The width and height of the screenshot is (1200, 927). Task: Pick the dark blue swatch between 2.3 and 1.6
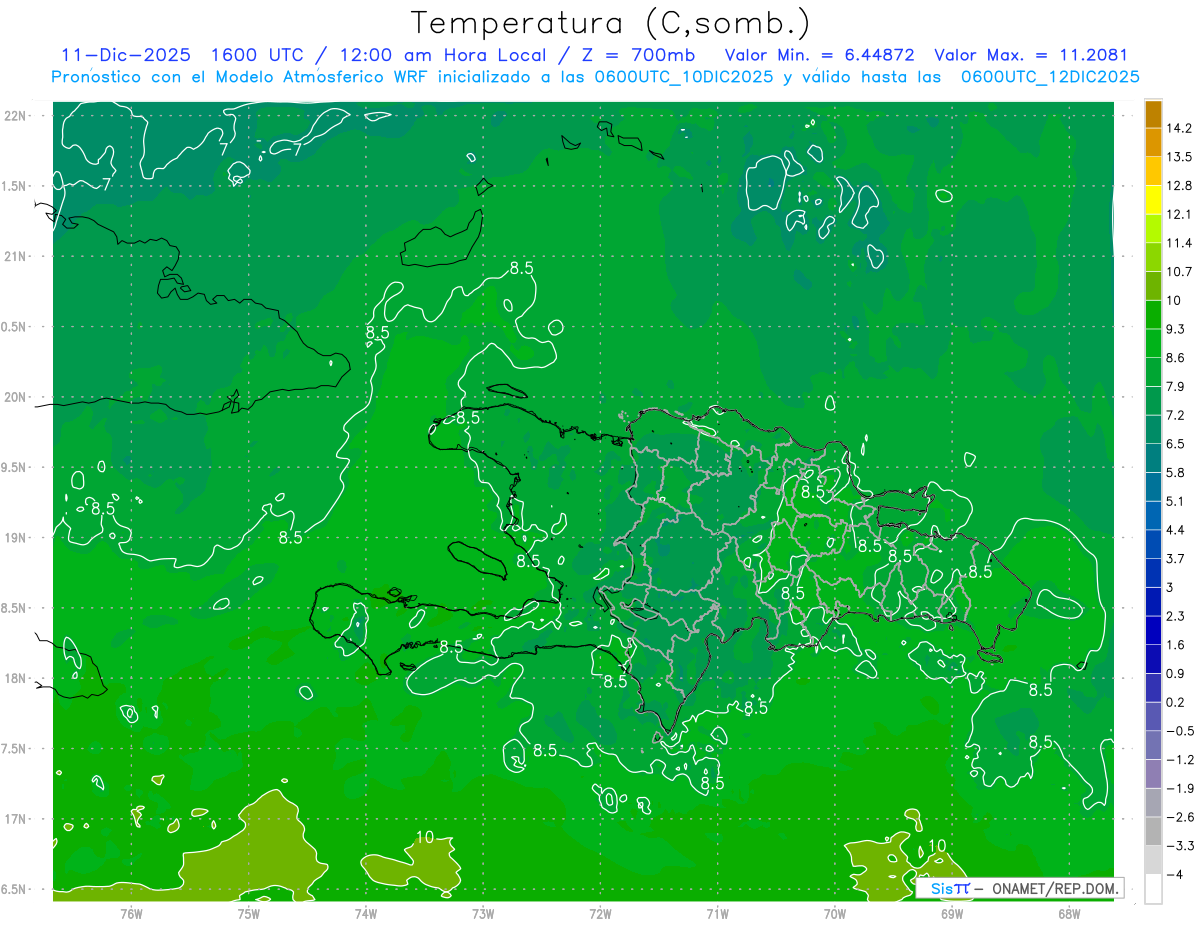pos(1153,631)
